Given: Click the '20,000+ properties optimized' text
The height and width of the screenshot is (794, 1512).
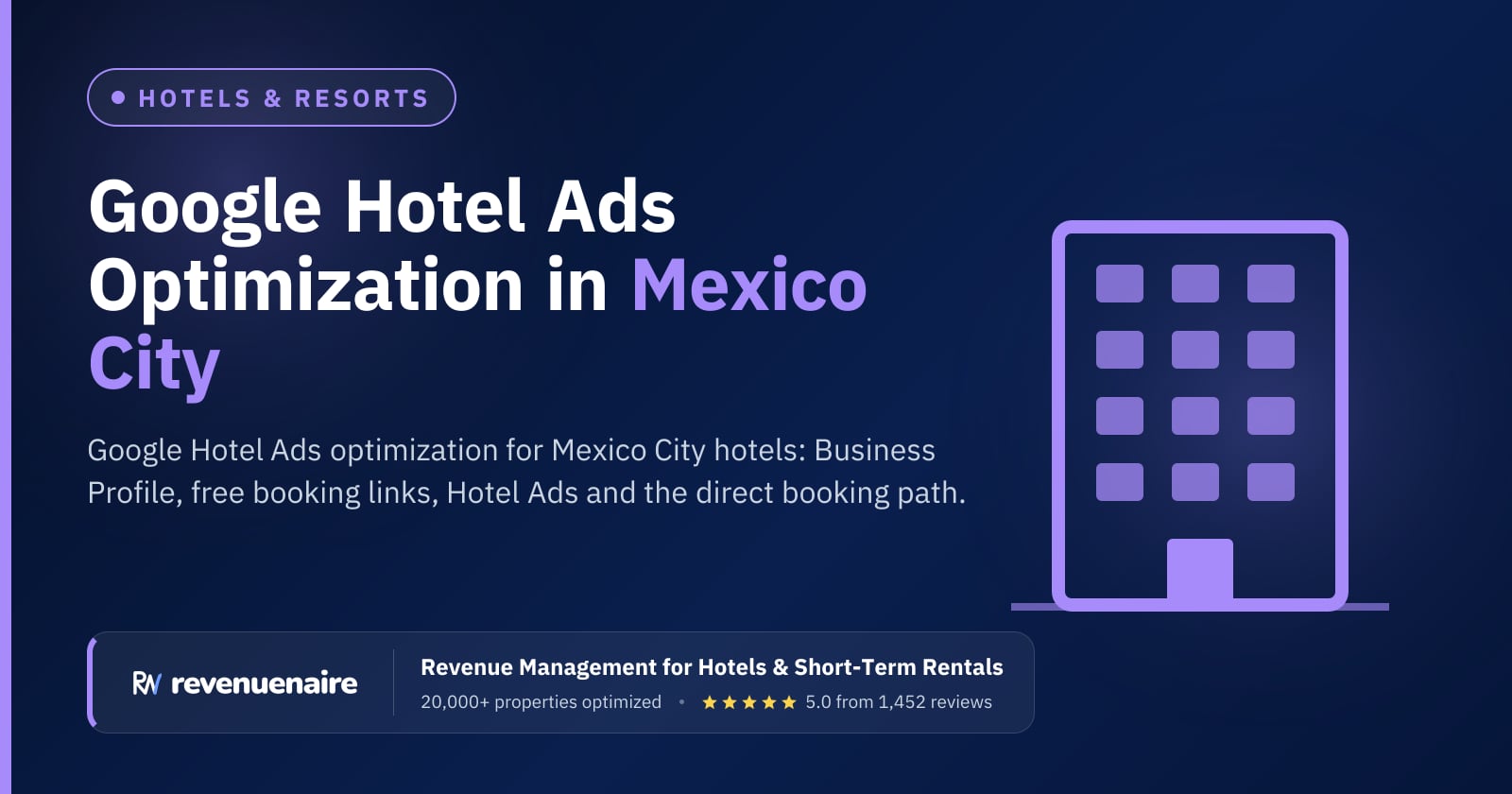Looking at the screenshot, I should [541, 702].
